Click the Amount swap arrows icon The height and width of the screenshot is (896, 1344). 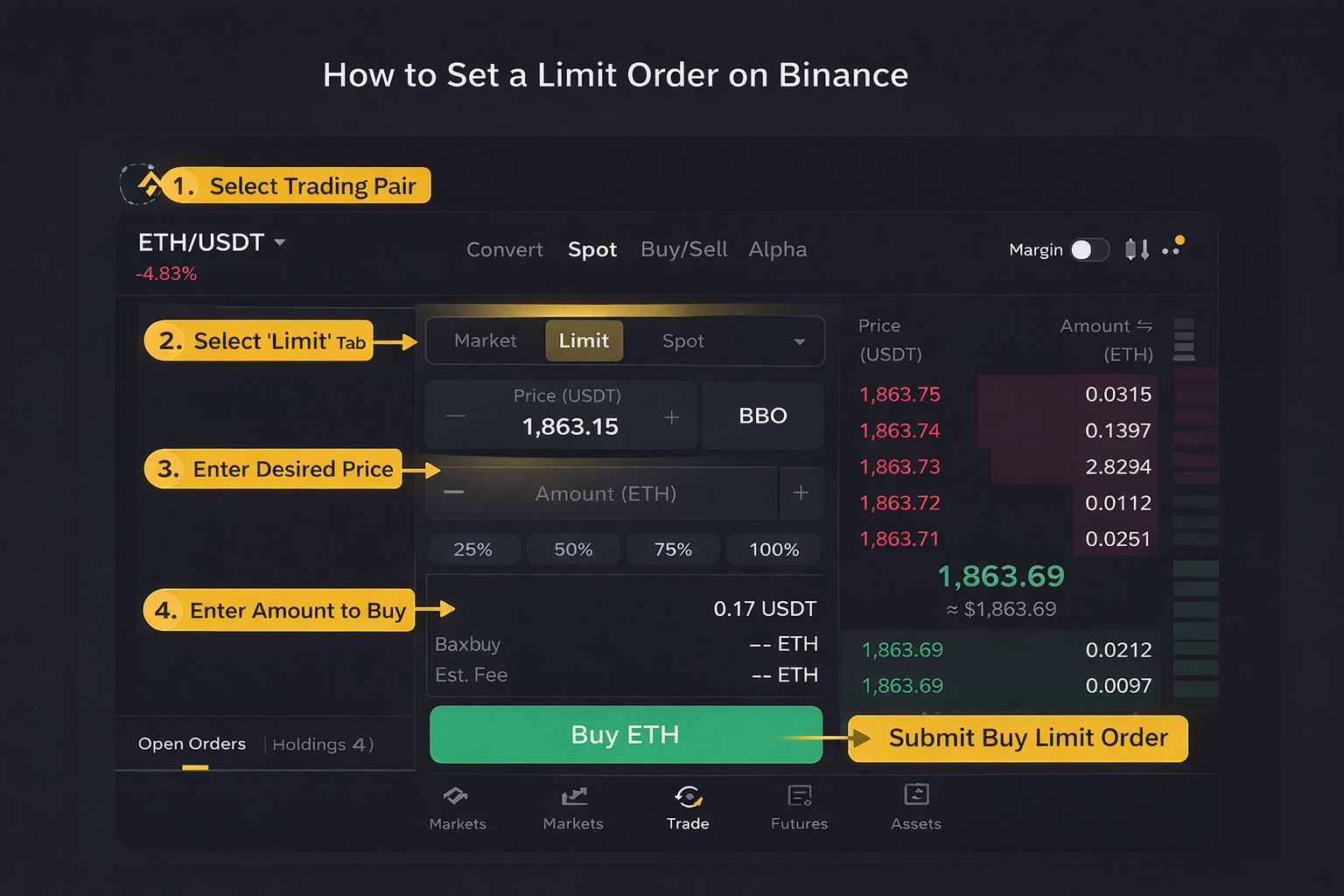pos(1144,325)
